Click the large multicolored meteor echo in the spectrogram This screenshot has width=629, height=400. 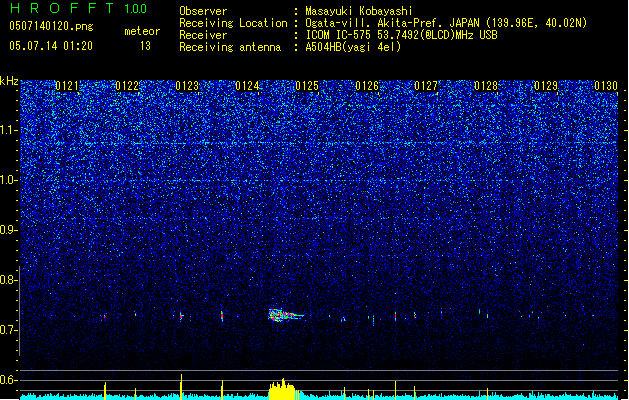click(286, 315)
